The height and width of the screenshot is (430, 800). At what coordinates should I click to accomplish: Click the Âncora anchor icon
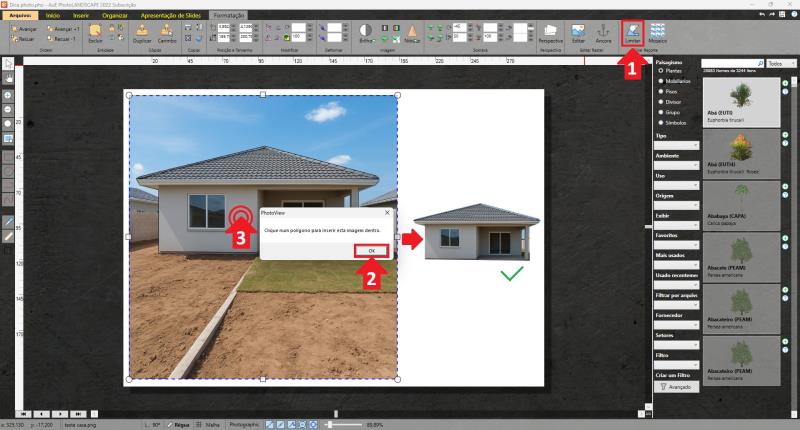pyautogui.click(x=602, y=34)
